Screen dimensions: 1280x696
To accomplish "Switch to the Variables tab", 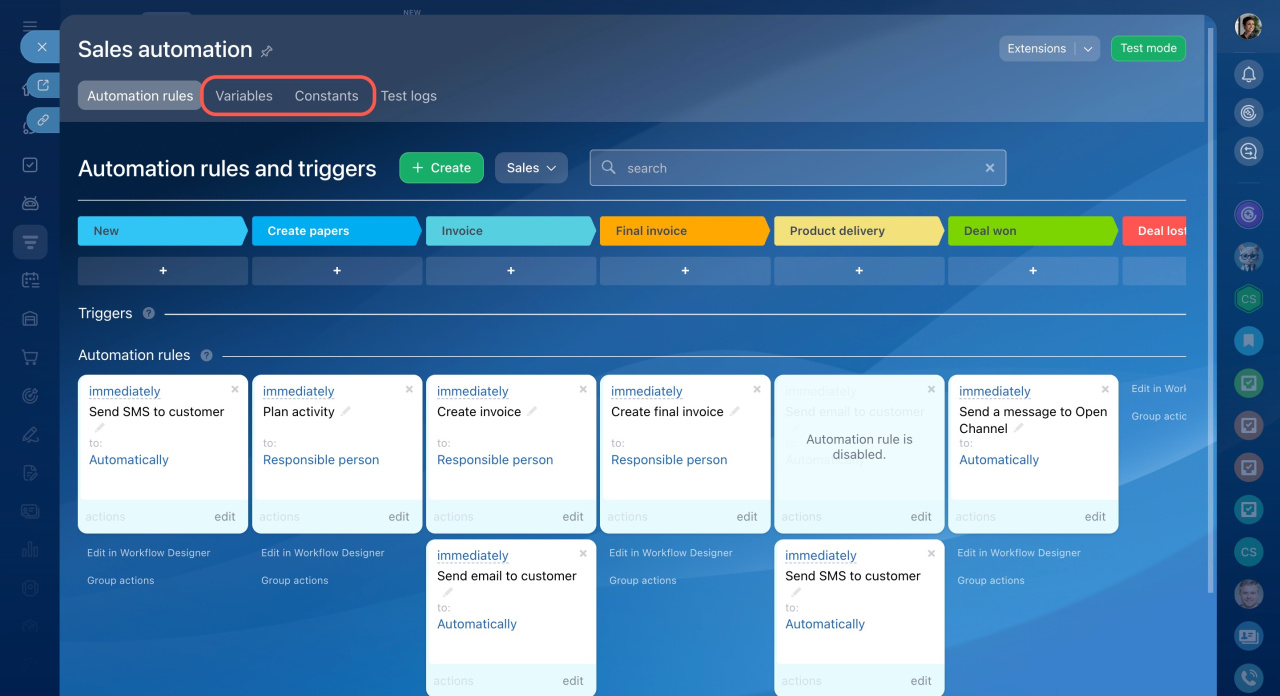I will 244,96.
